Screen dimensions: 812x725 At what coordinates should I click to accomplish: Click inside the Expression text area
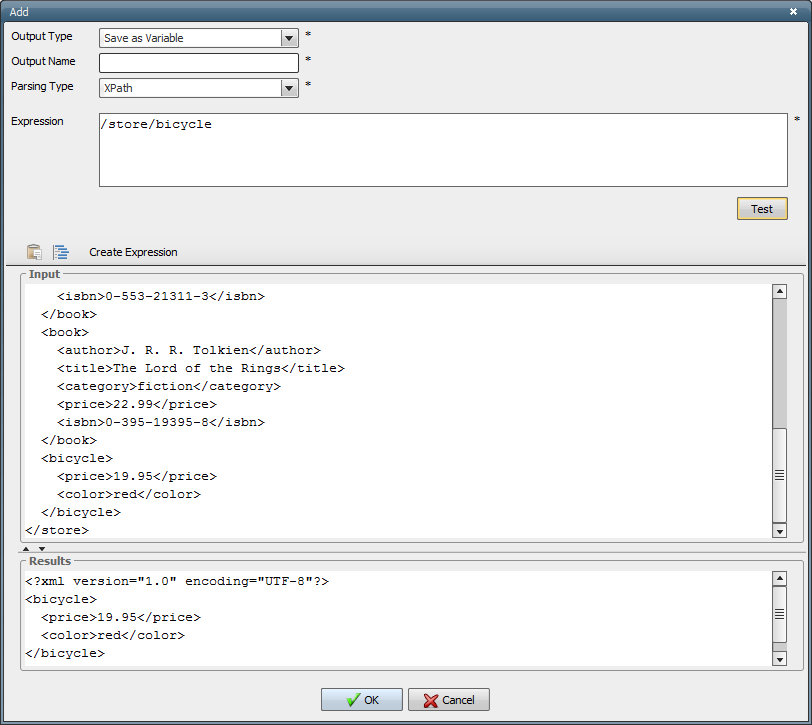coord(443,150)
